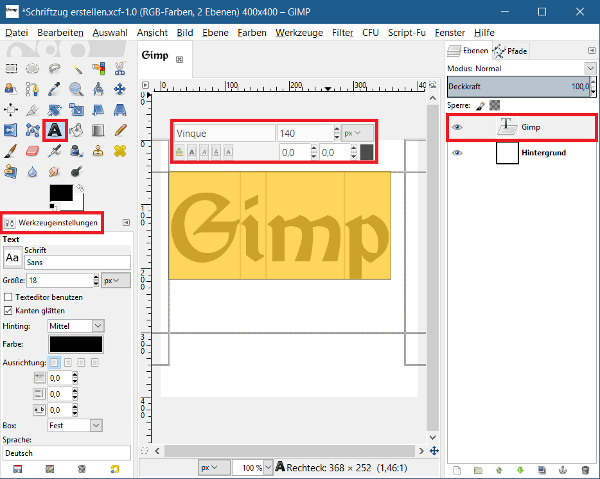This screenshot has width=600, height=479.
Task: Open the Filter menu
Action: (x=342, y=33)
